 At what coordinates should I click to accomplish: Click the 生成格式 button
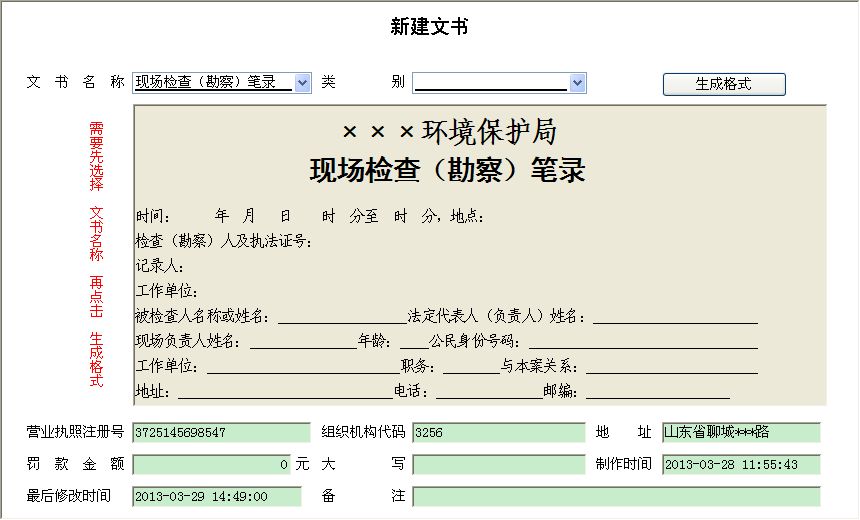724,84
